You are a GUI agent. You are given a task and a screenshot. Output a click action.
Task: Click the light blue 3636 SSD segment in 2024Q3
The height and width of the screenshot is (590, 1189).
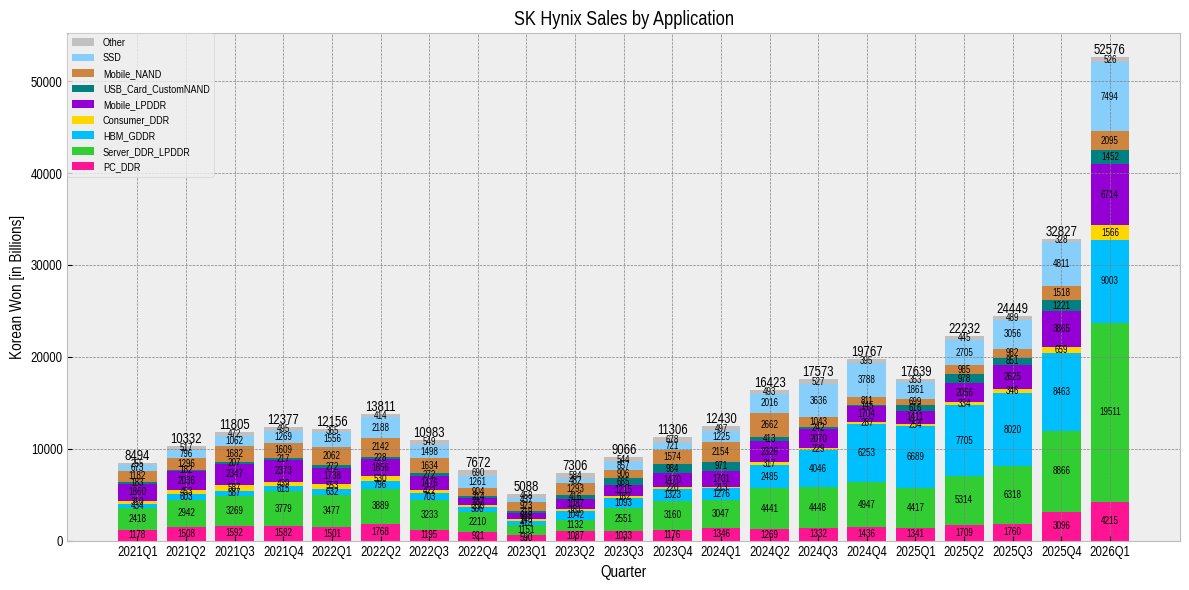pos(818,400)
